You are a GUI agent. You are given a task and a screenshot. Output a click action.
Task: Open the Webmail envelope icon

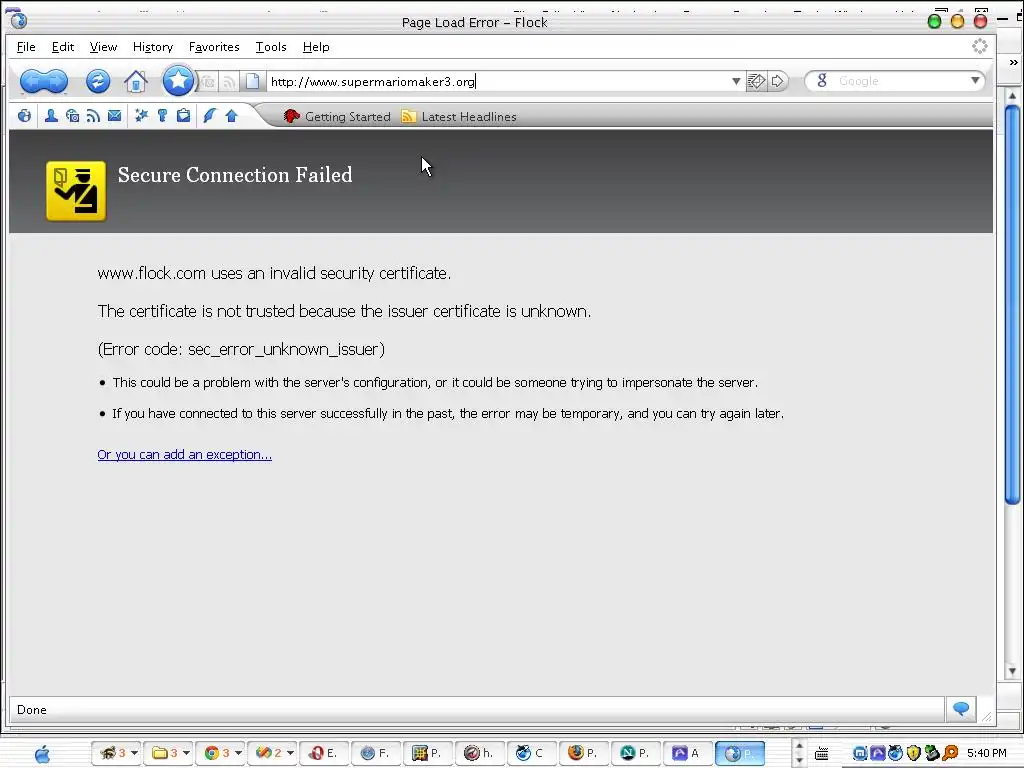pyautogui.click(x=114, y=116)
